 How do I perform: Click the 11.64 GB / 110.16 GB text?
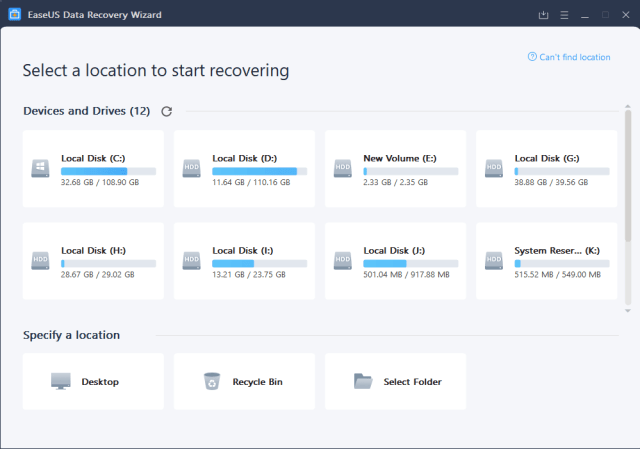[251, 182]
